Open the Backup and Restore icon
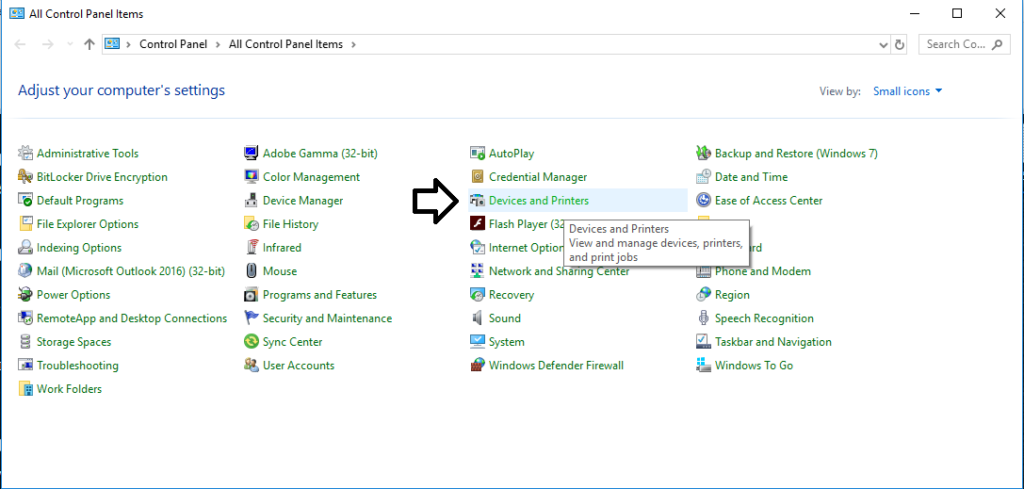Screen dimensions: 1024x489 click(703, 153)
